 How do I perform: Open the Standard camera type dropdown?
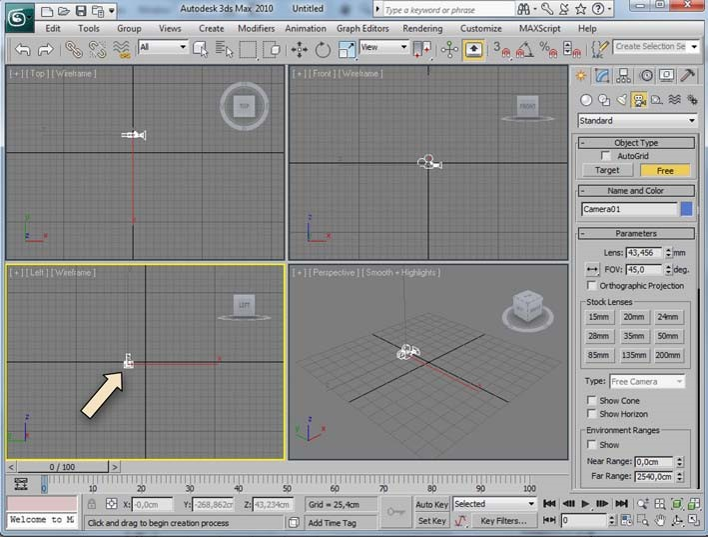[637, 121]
